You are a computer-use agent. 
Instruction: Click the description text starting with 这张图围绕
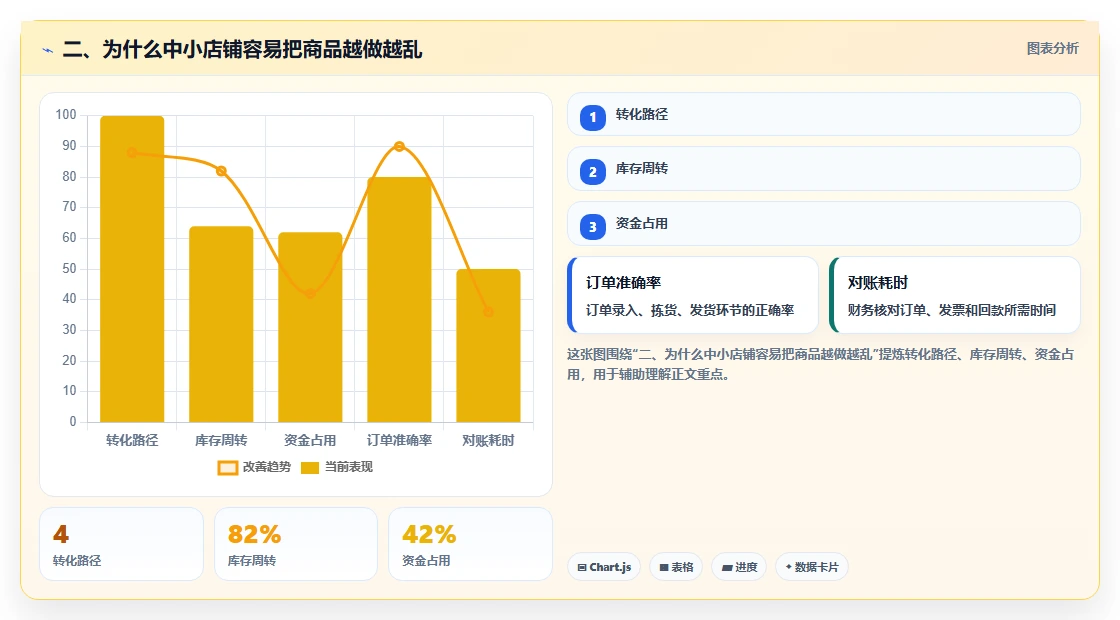click(x=821, y=364)
